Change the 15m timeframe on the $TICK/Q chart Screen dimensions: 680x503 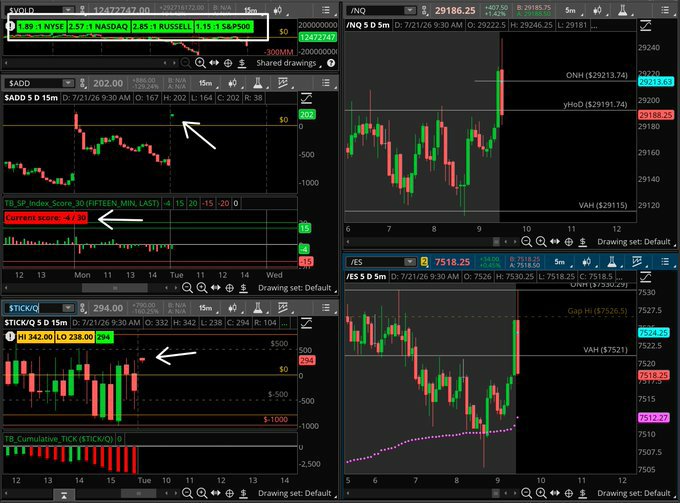click(206, 308)
